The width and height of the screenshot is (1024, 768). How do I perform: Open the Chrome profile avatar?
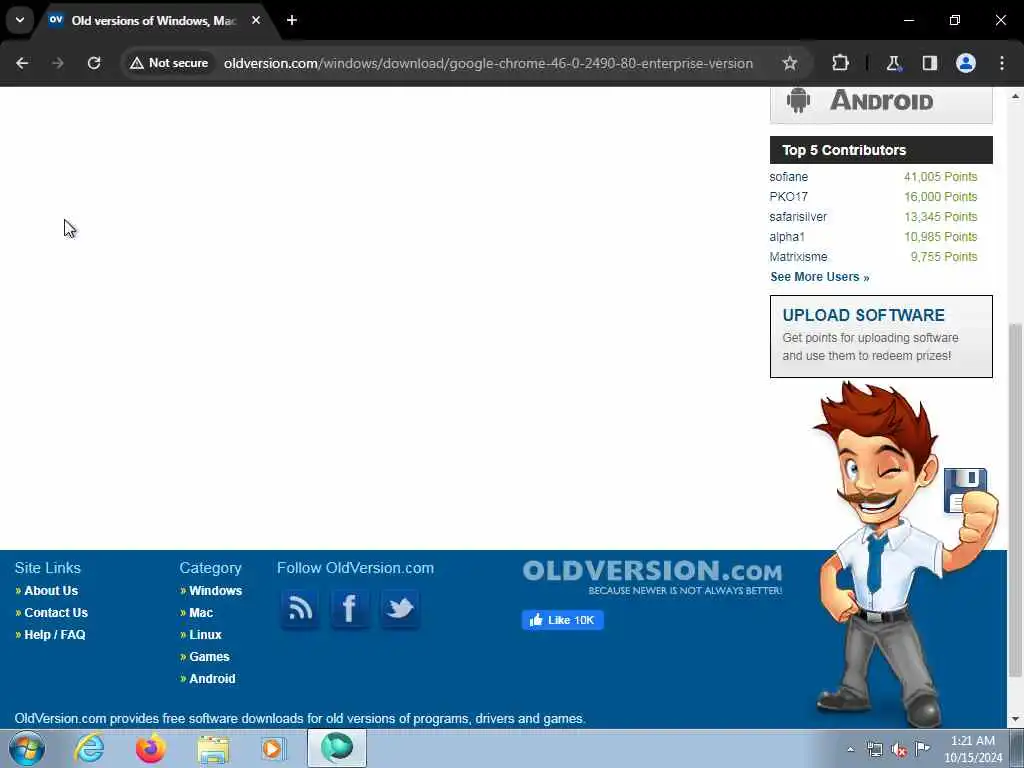coord(966,63)
